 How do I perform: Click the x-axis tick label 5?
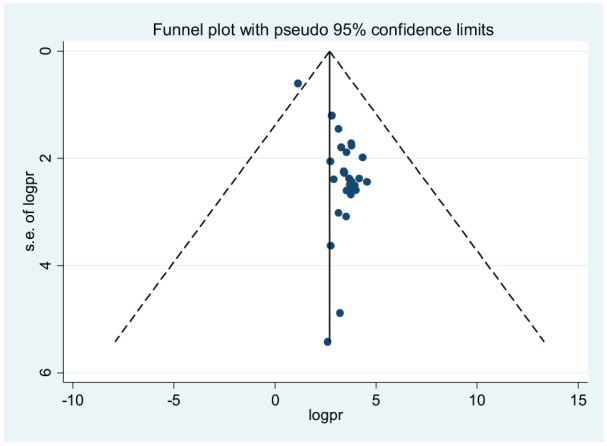[x=376, y=400]
